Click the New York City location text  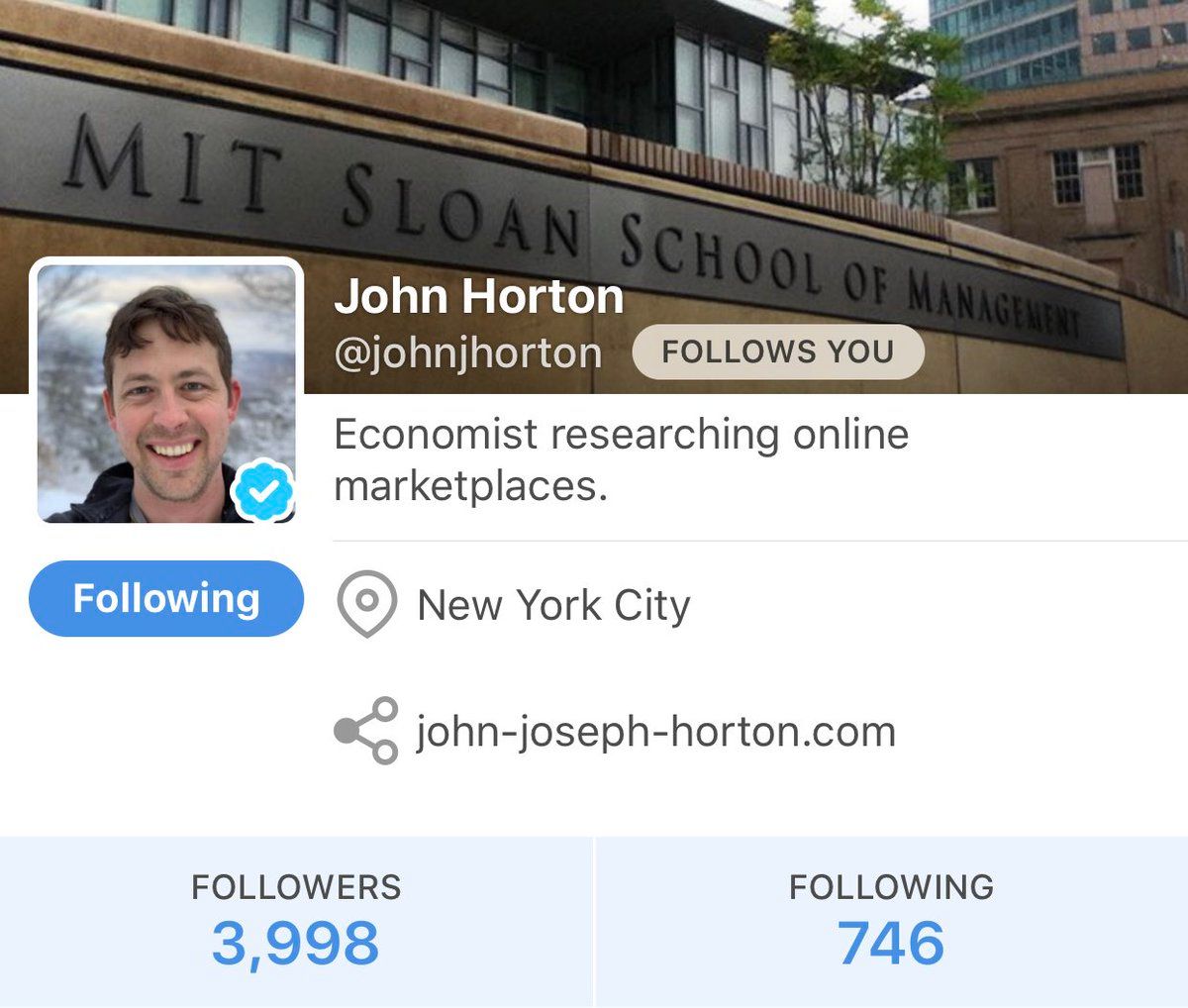tap(553, 605)
